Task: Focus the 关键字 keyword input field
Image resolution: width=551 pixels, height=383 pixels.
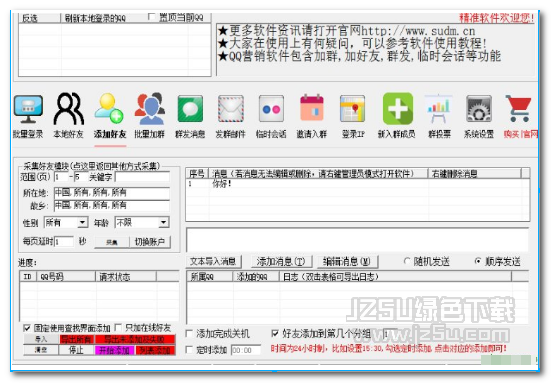Action: click(142, 177)
